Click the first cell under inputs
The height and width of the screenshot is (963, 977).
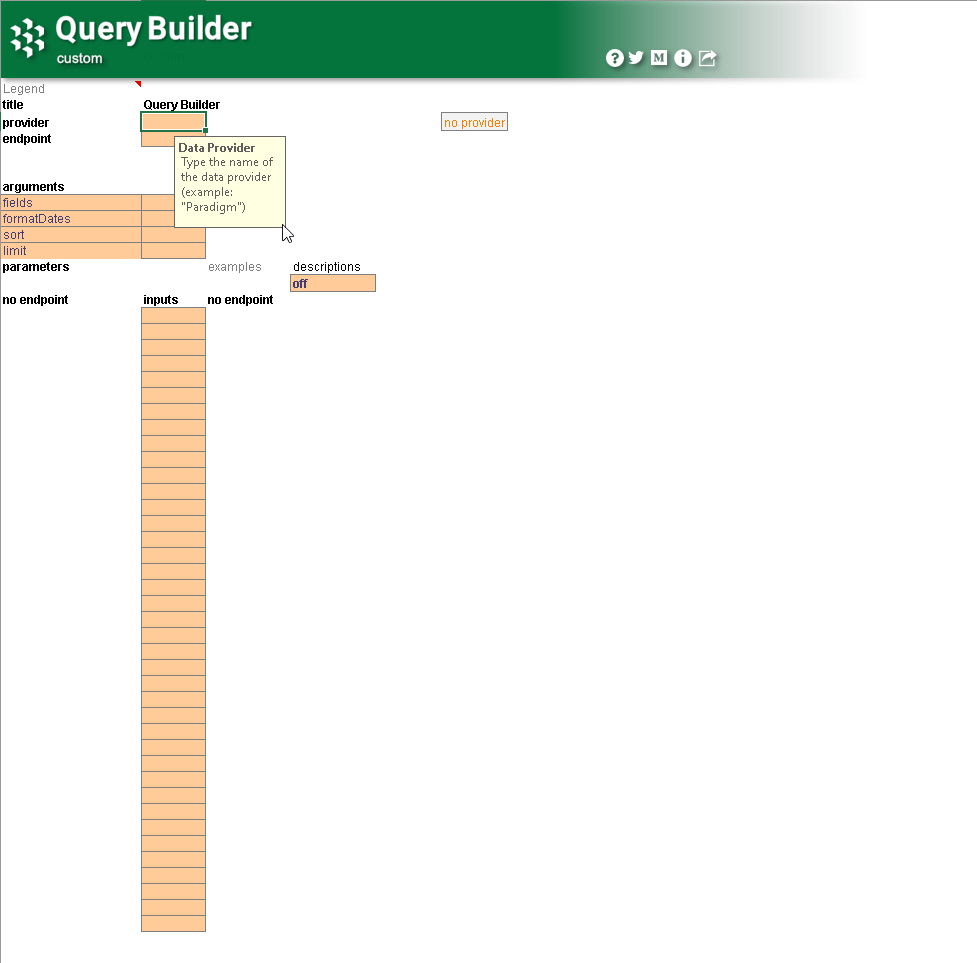click(x=173, y=315)
